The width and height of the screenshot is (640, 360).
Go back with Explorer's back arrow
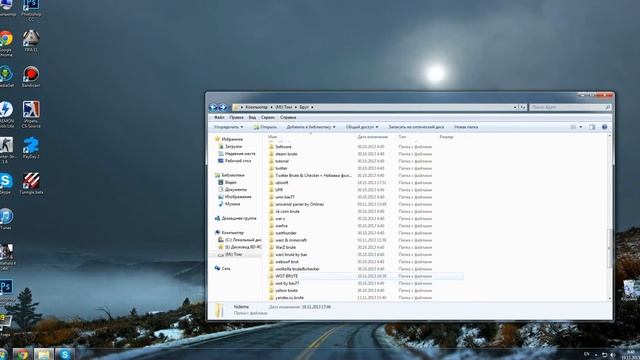tap(213, 107)
